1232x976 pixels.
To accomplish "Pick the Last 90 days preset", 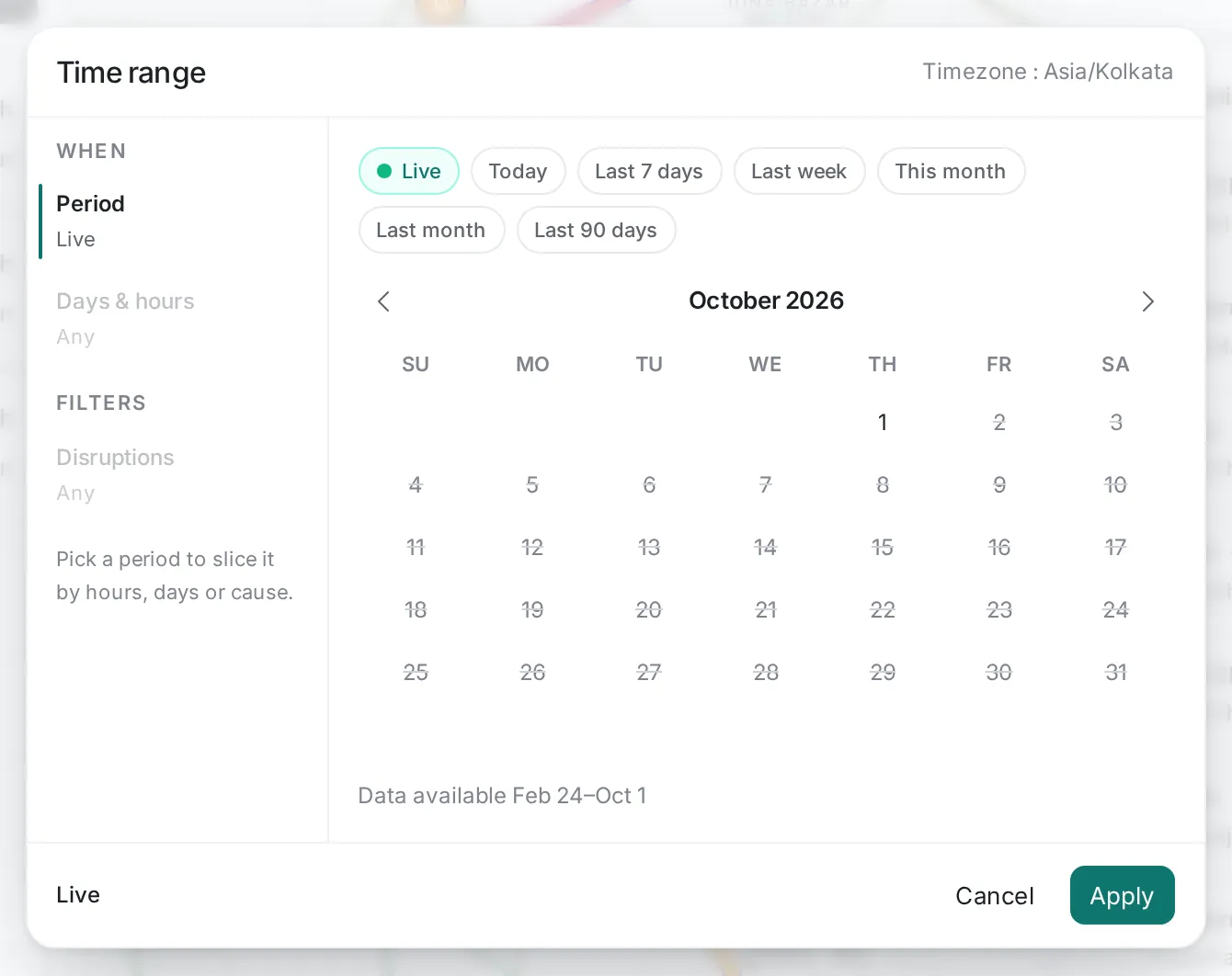I will point(596,230).
